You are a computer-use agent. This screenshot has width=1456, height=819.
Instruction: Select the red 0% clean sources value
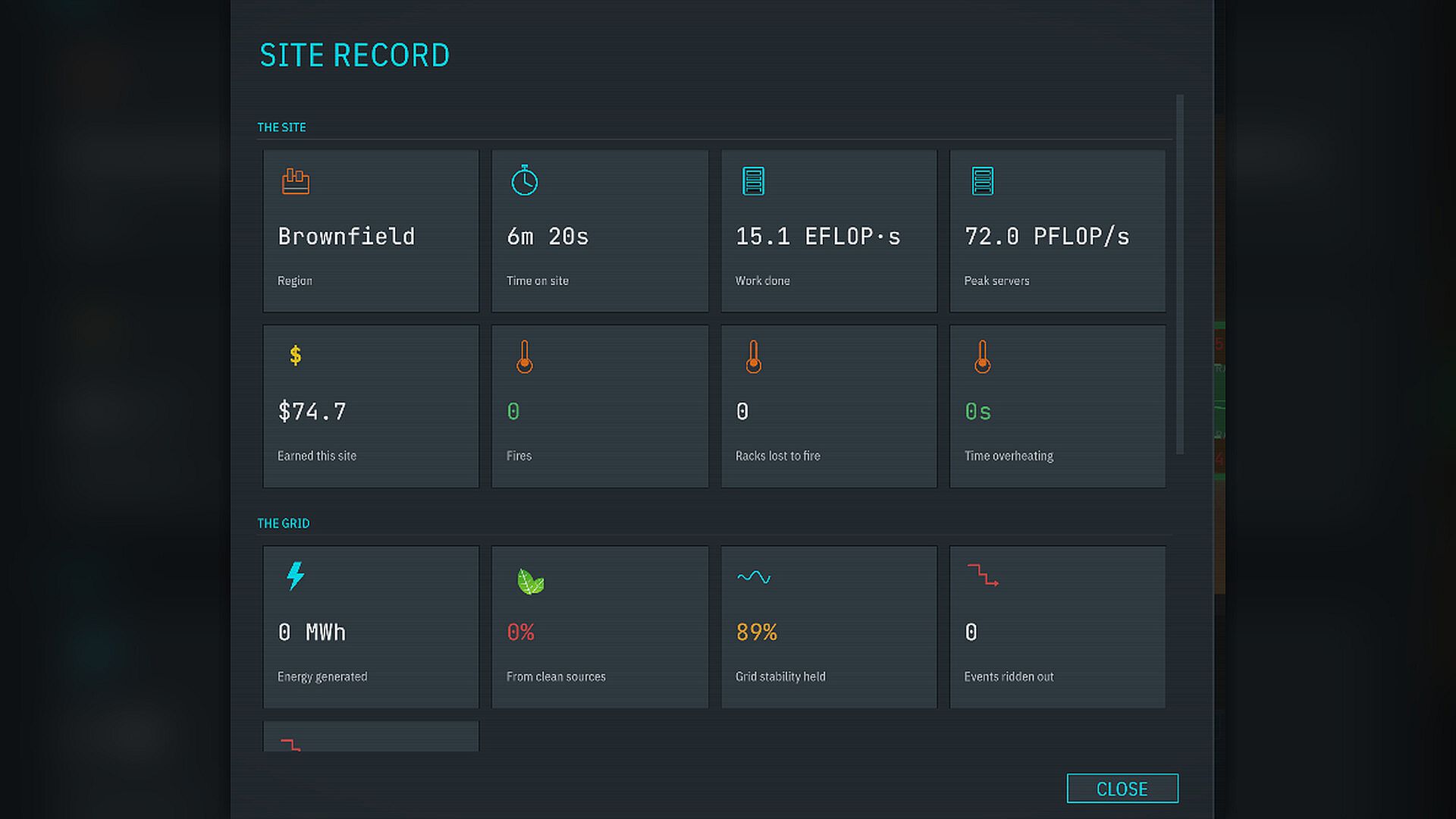521,632
